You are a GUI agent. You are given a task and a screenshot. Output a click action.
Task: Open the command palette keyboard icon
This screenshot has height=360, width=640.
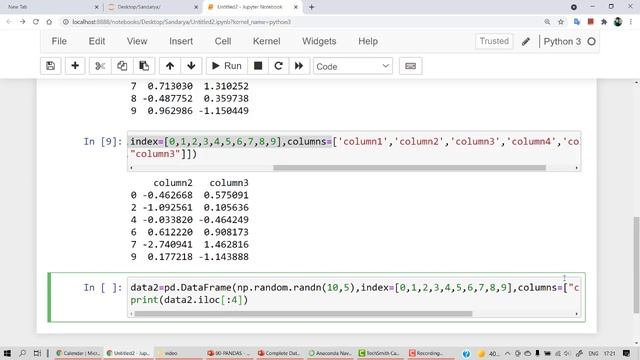(410, 66)
